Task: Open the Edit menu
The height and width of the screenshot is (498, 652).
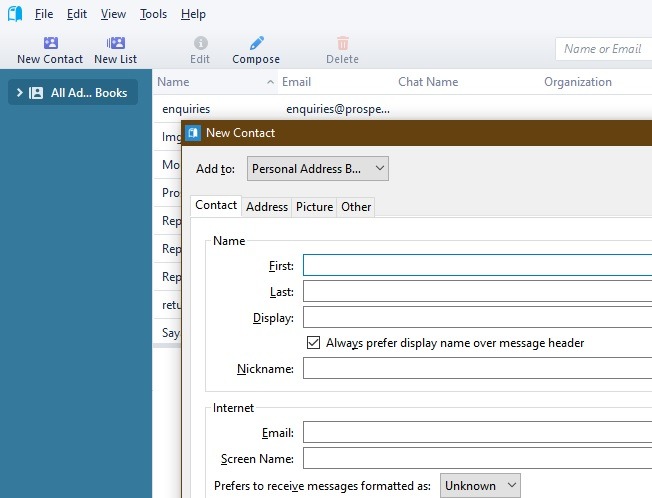Action: tap(77, 14)
